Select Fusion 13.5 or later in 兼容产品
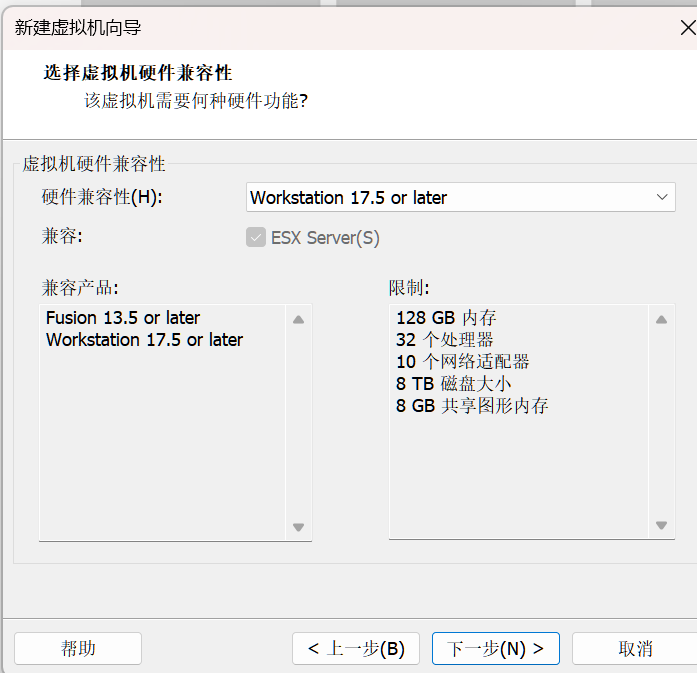Image resolution: width=697 pixels, height=673 pixels. pos(123,318)
